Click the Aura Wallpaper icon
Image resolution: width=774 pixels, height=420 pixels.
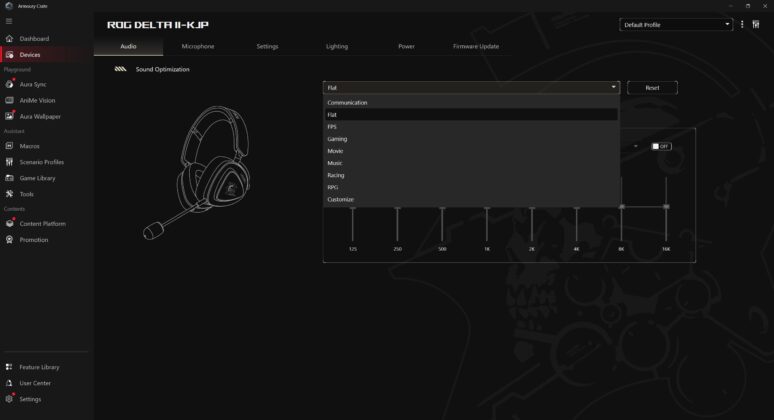(x=9, y=116)
